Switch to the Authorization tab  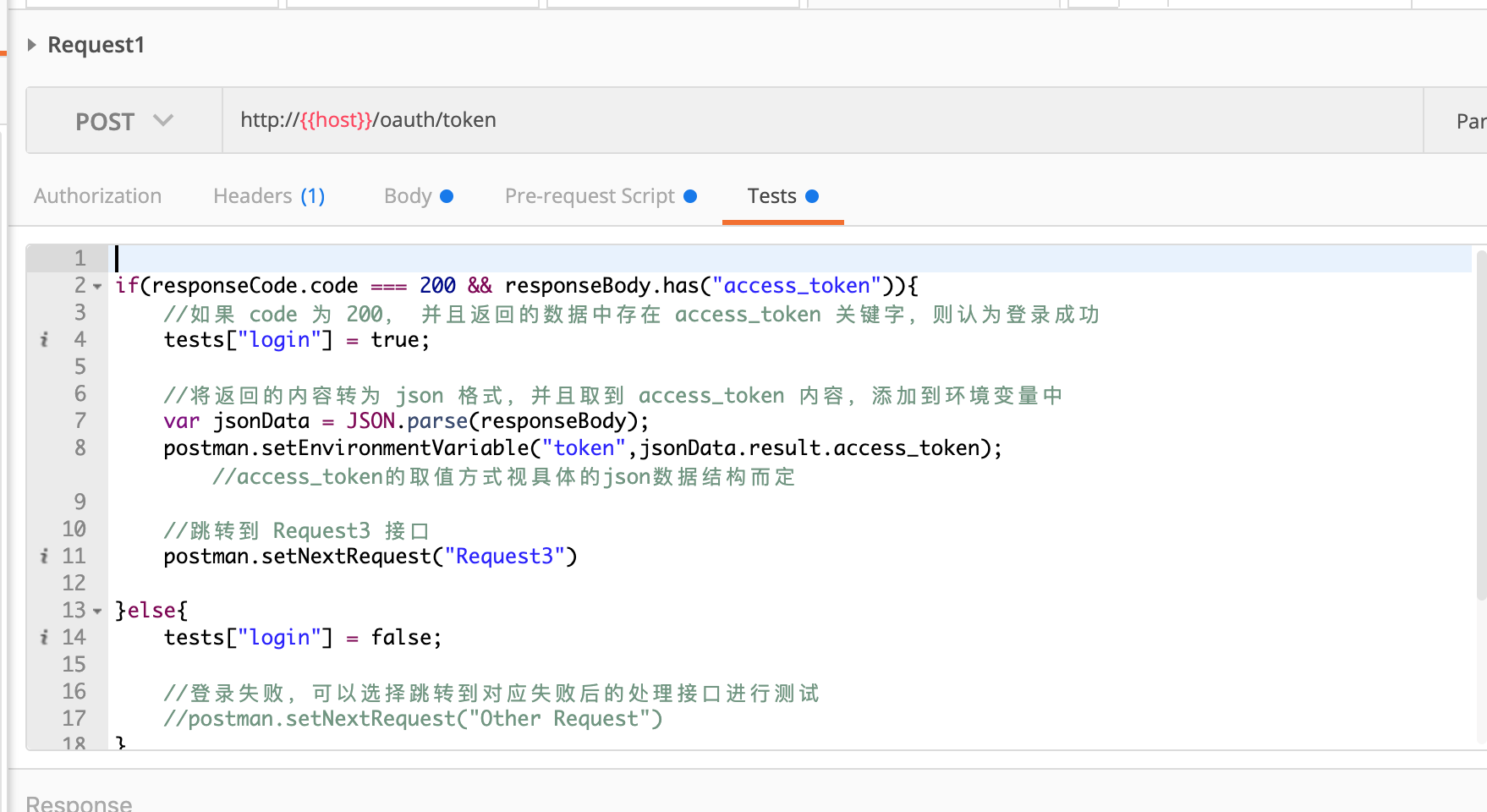coord(97,195)
